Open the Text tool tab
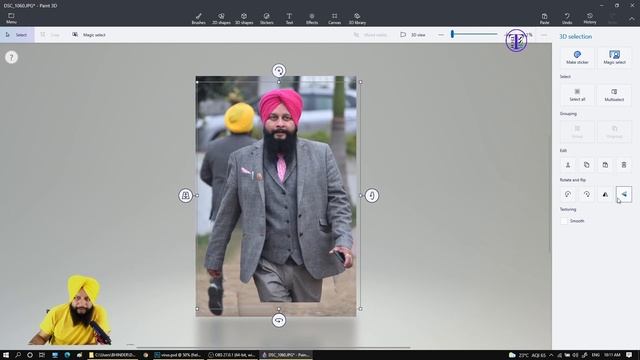The width and height of the screenshot is (640, 360). click(289, 18)
